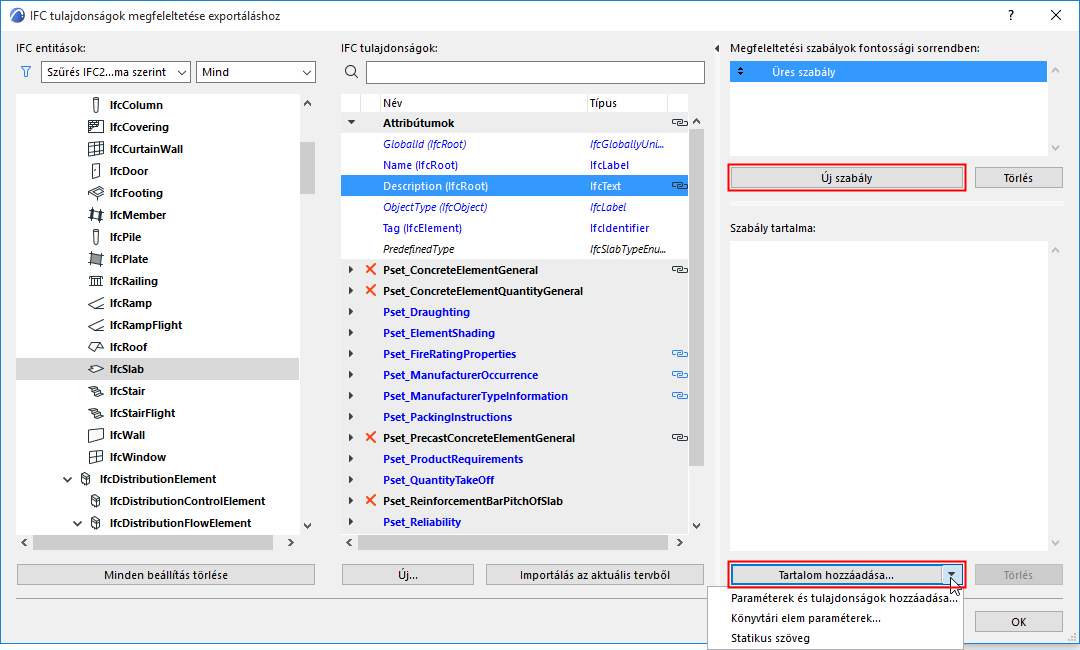Click the Törlés button beside Új szabály

pyautogui.click(x=1018, y=178)
